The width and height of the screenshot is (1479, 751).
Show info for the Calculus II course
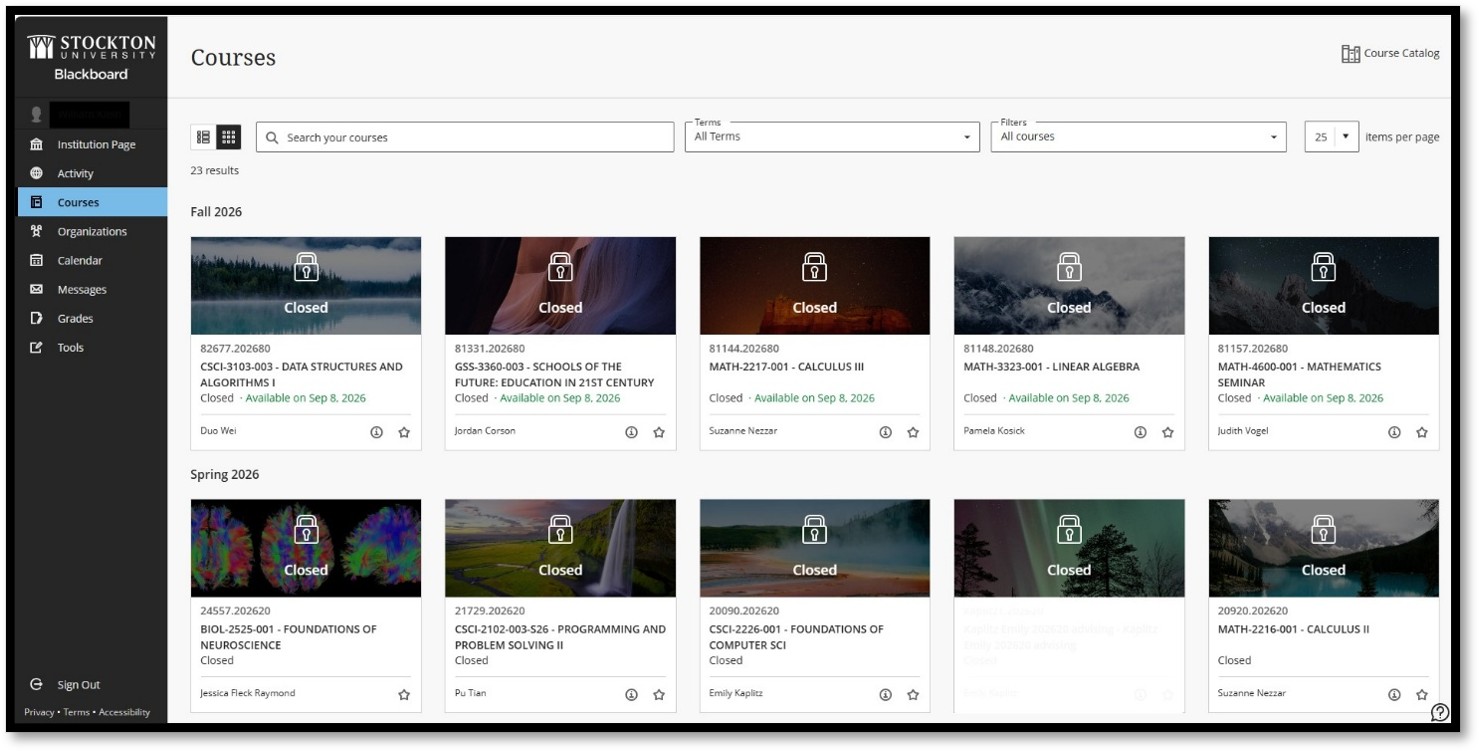tap(1395, 695)
